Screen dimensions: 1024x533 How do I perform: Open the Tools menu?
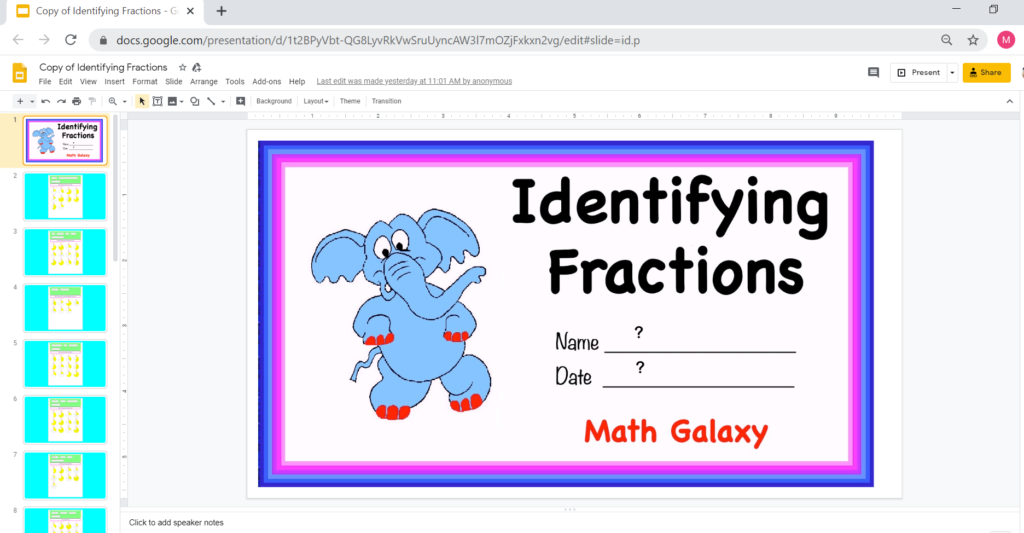pyautogui.click(x=234, y=82)
